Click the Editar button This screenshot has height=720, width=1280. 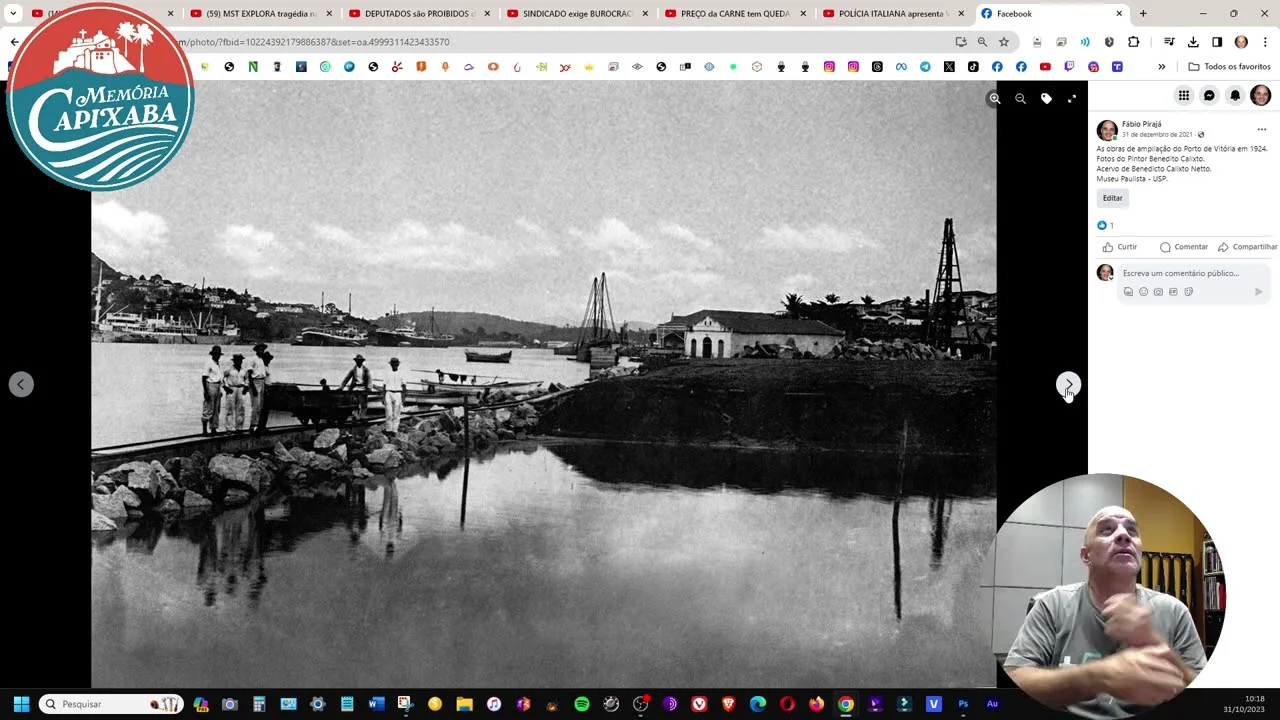(x=1112, y=198)
